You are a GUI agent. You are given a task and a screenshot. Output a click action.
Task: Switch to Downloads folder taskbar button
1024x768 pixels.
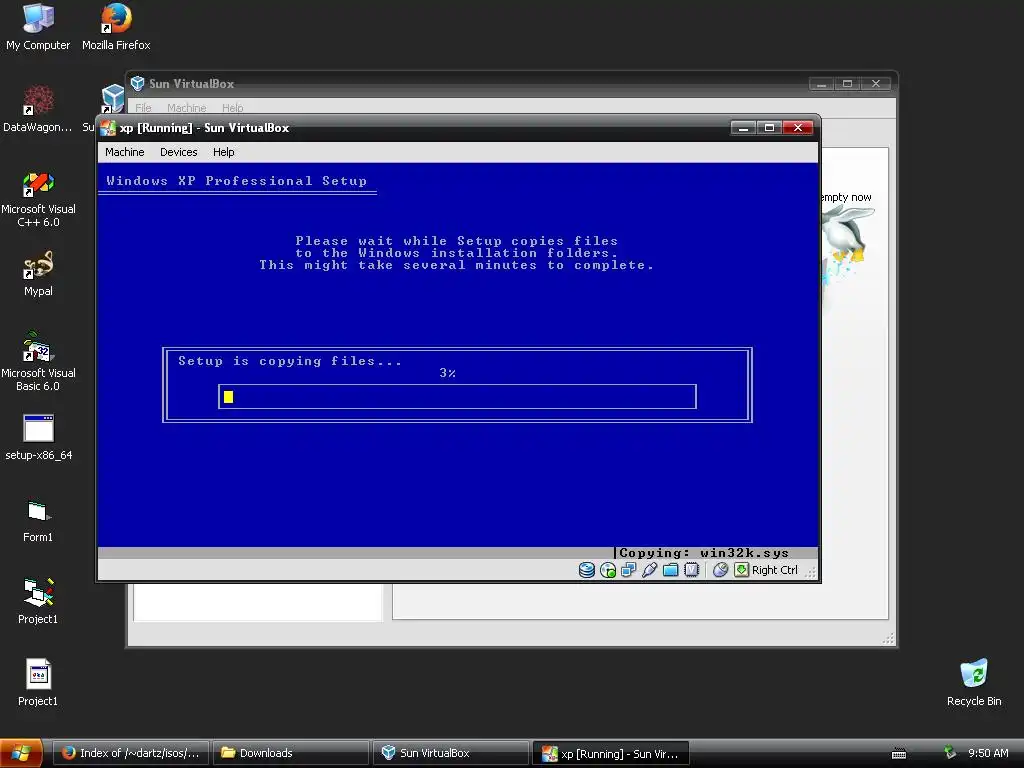click(x=291, y=753)
